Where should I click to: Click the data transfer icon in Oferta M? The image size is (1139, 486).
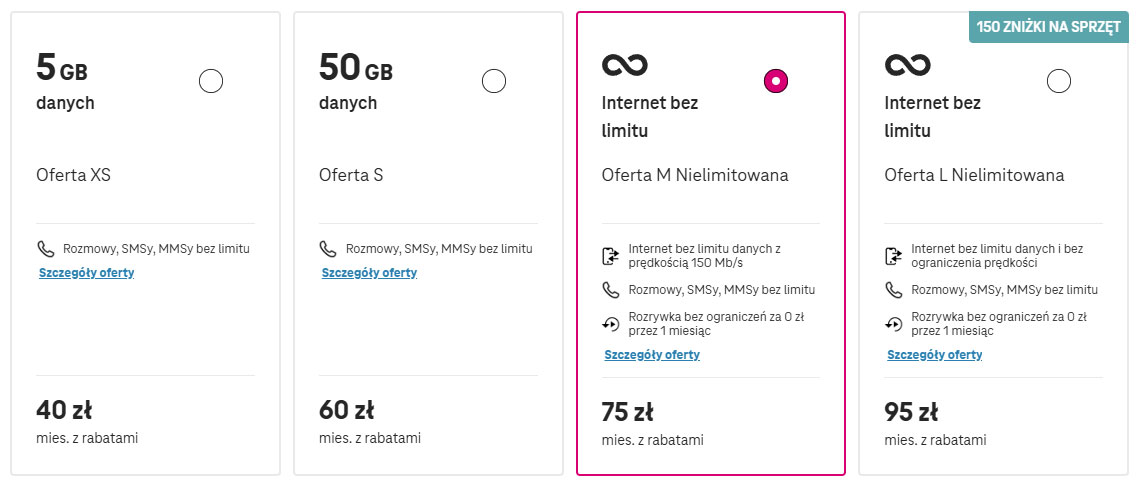tap(611, 256)
